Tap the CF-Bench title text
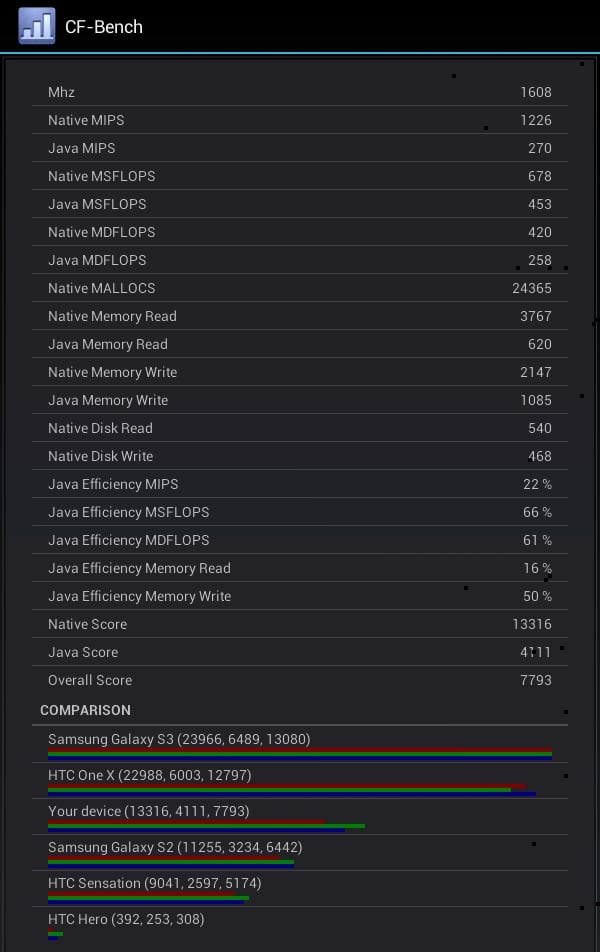The width and height of the screenshot is (600, 952). (104, 27)
